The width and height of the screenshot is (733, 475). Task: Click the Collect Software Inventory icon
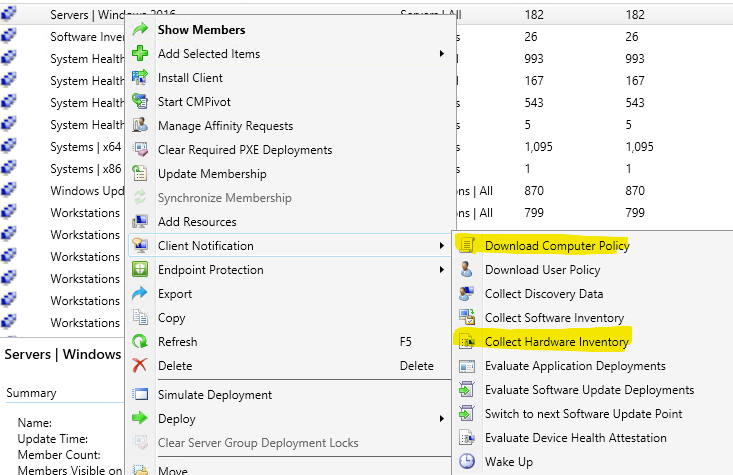(x=467, y=317)
